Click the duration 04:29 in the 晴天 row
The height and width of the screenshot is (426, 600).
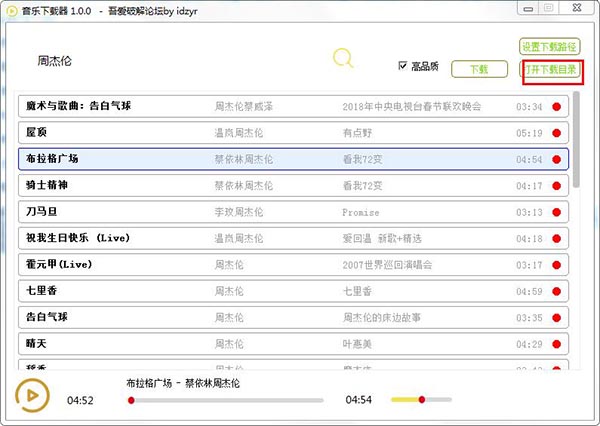[529, 344]
